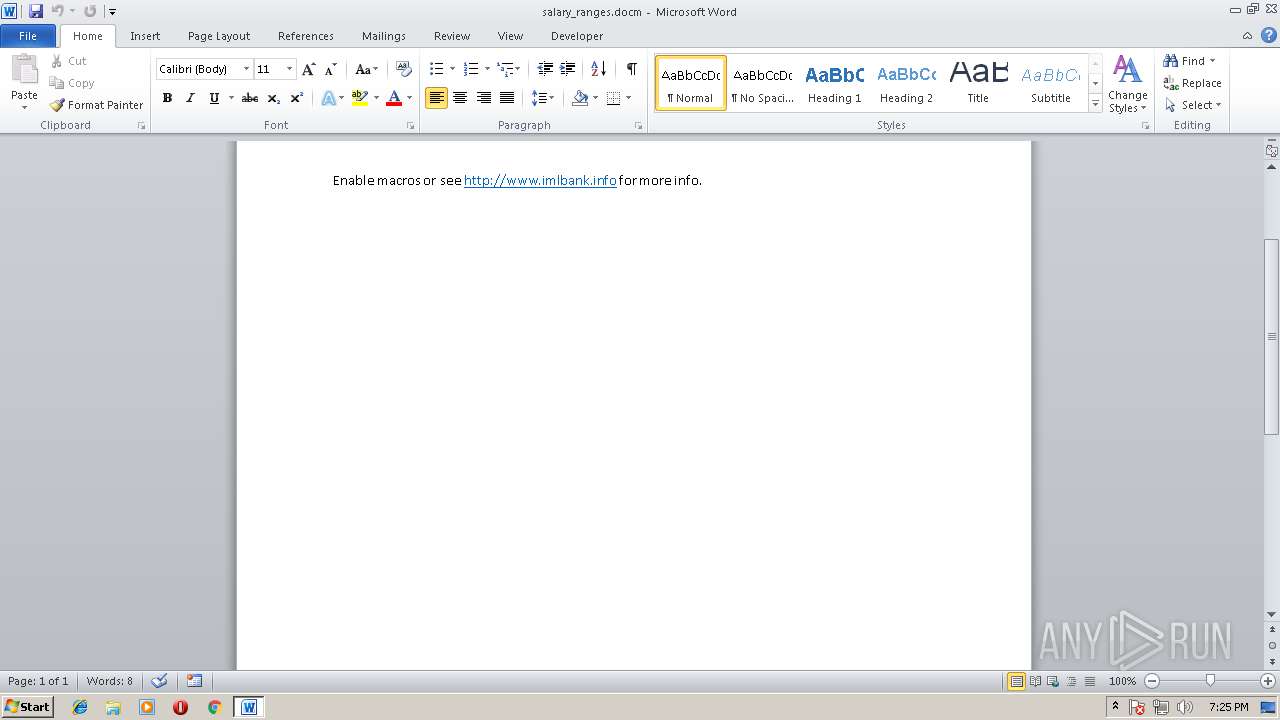Increase paragraph indent
The width and height of the screenshot is (1280, 720).
point(568,69)
